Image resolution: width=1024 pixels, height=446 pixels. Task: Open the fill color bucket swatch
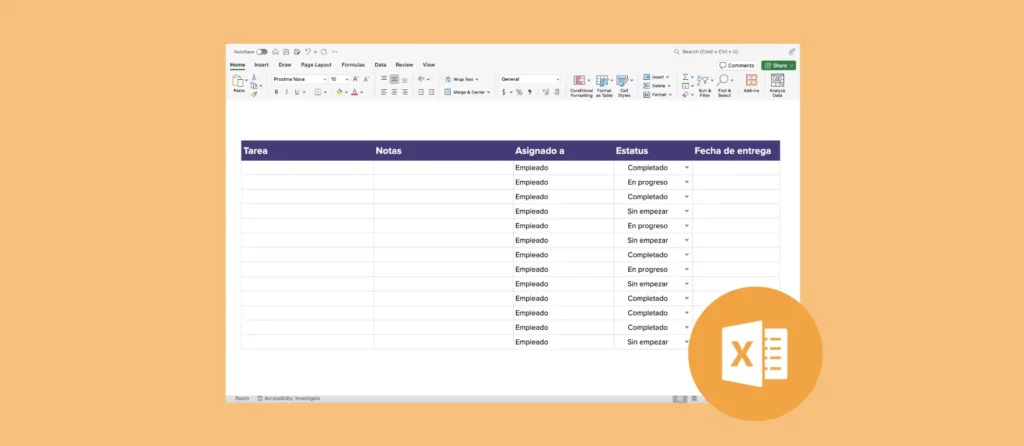(340, 92)
